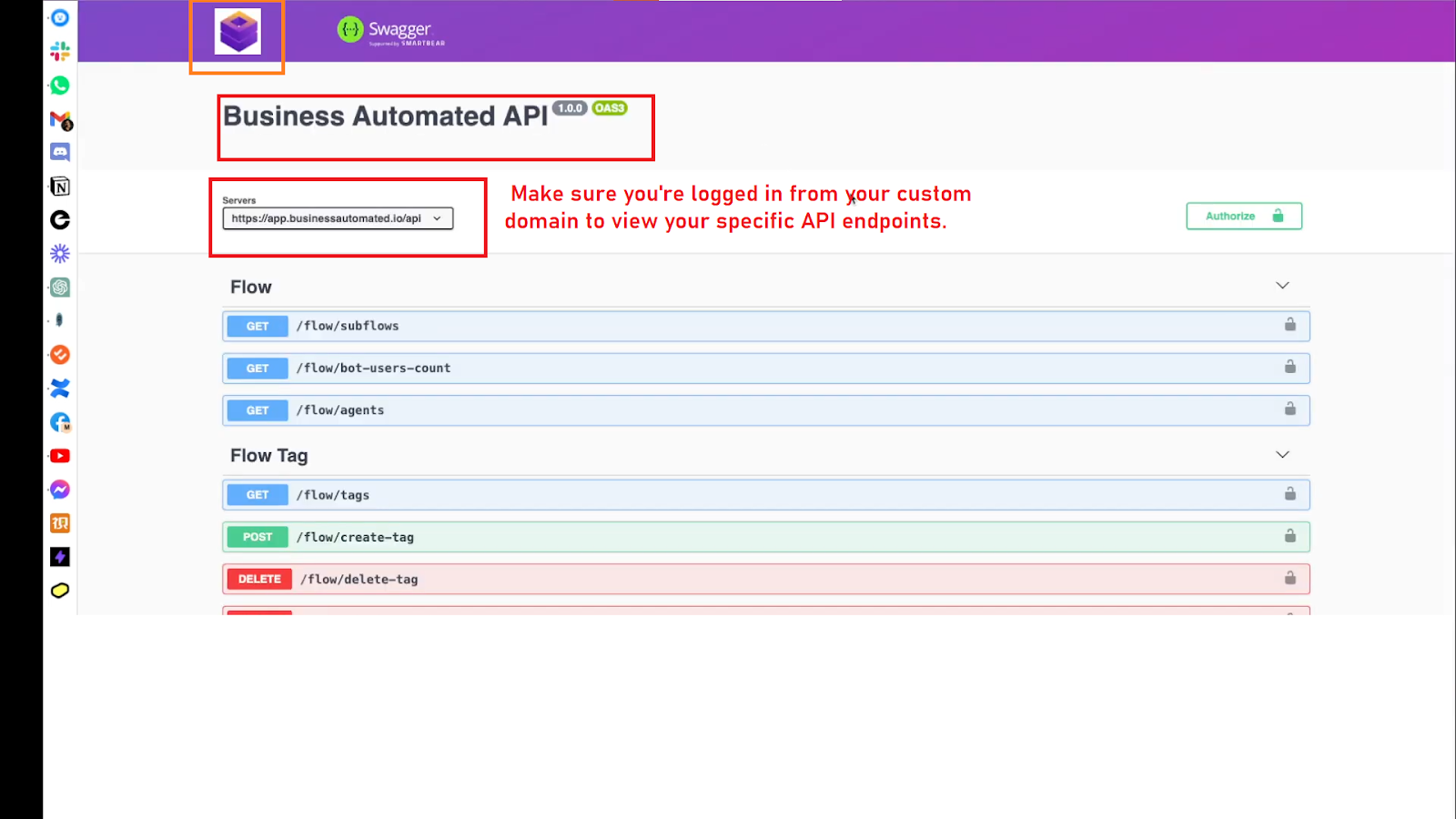Open Confluence icon in the sidebar
The width and height of the screenshot is (1456, 819).
pos(60,389)
